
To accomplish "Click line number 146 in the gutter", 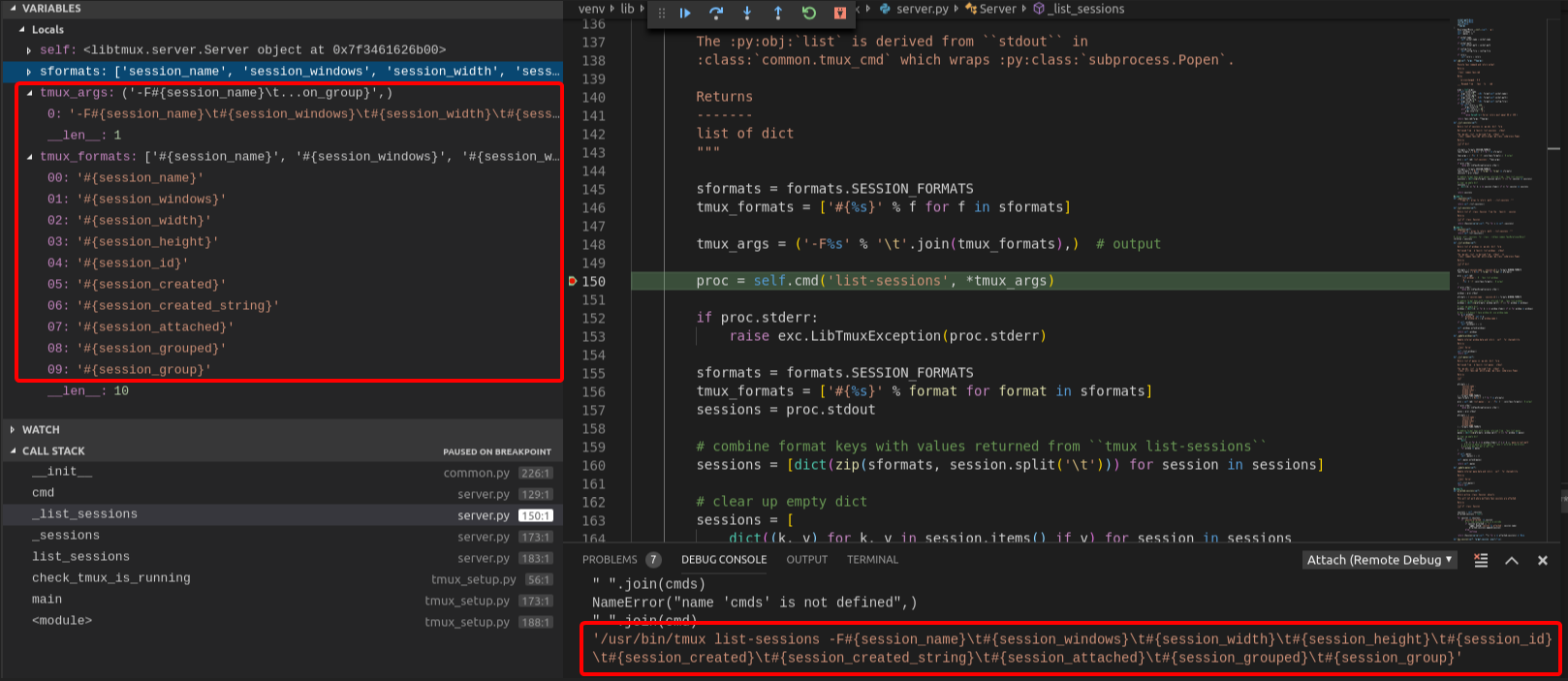I will click(593, 207).
